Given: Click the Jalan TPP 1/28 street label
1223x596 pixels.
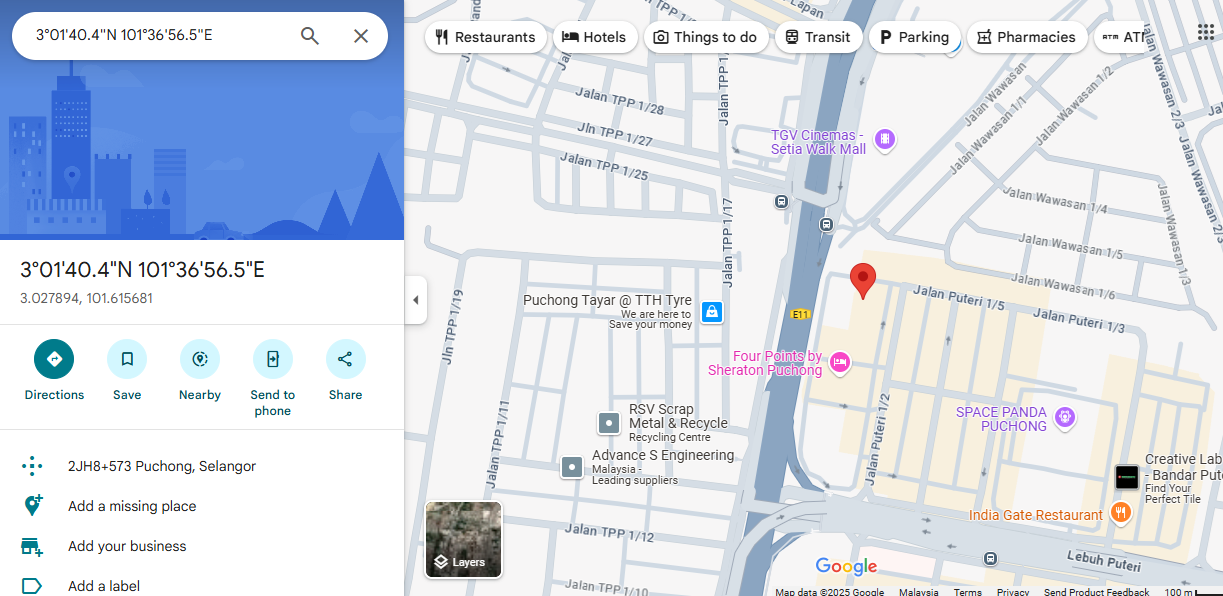Looking at the screenshot, I should [x=620, y=100].
